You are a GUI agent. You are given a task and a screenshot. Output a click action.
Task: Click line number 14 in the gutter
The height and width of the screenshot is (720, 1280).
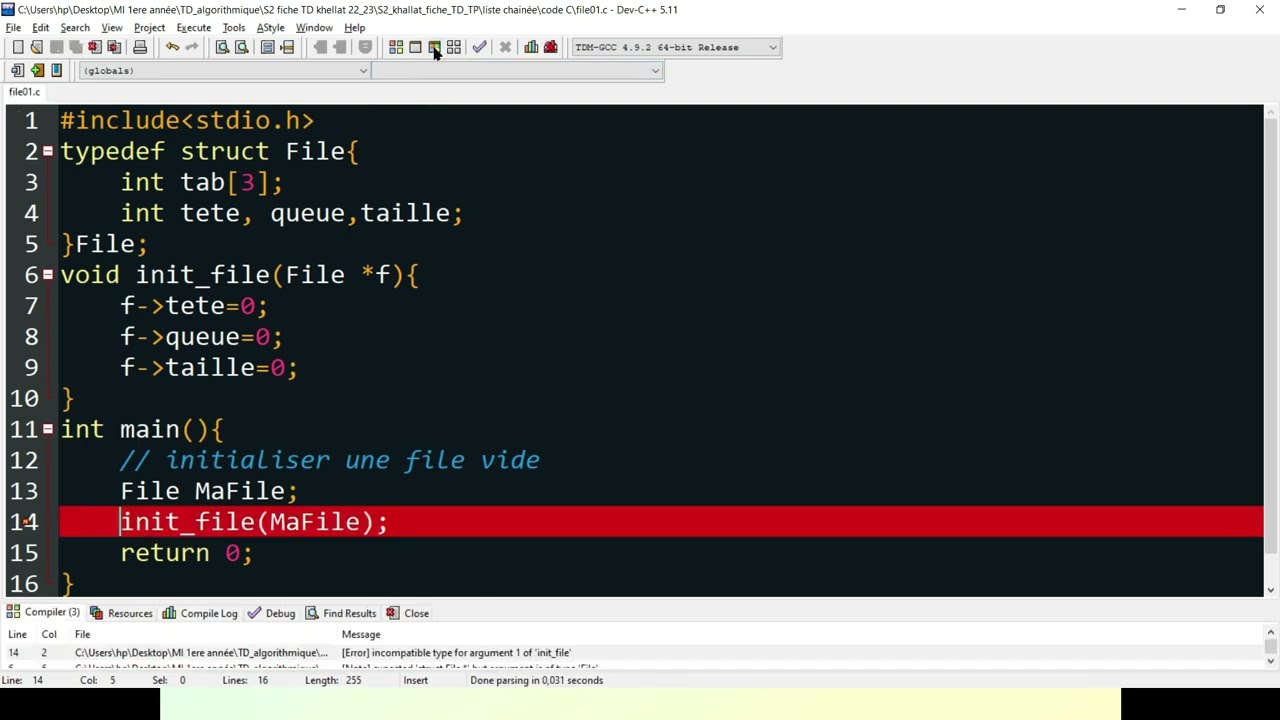(x=24, y=522)
